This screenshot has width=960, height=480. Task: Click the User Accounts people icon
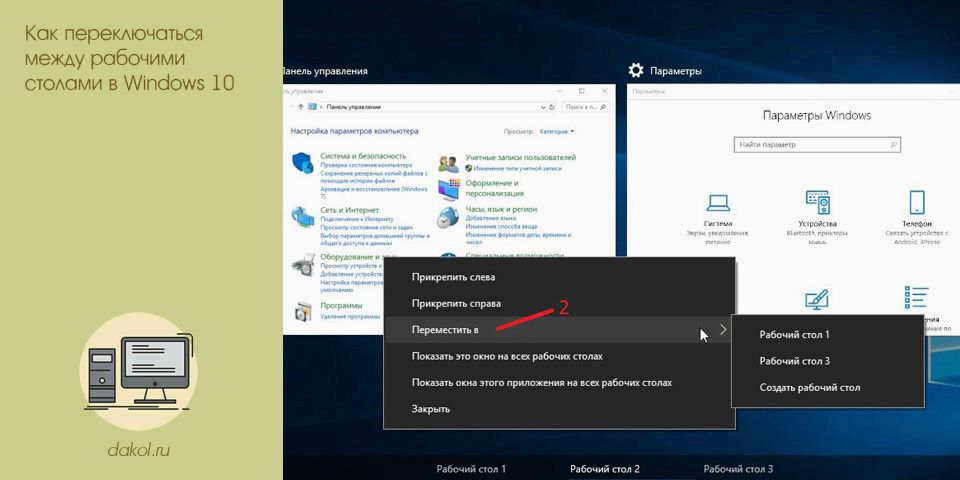click(449, 164)
